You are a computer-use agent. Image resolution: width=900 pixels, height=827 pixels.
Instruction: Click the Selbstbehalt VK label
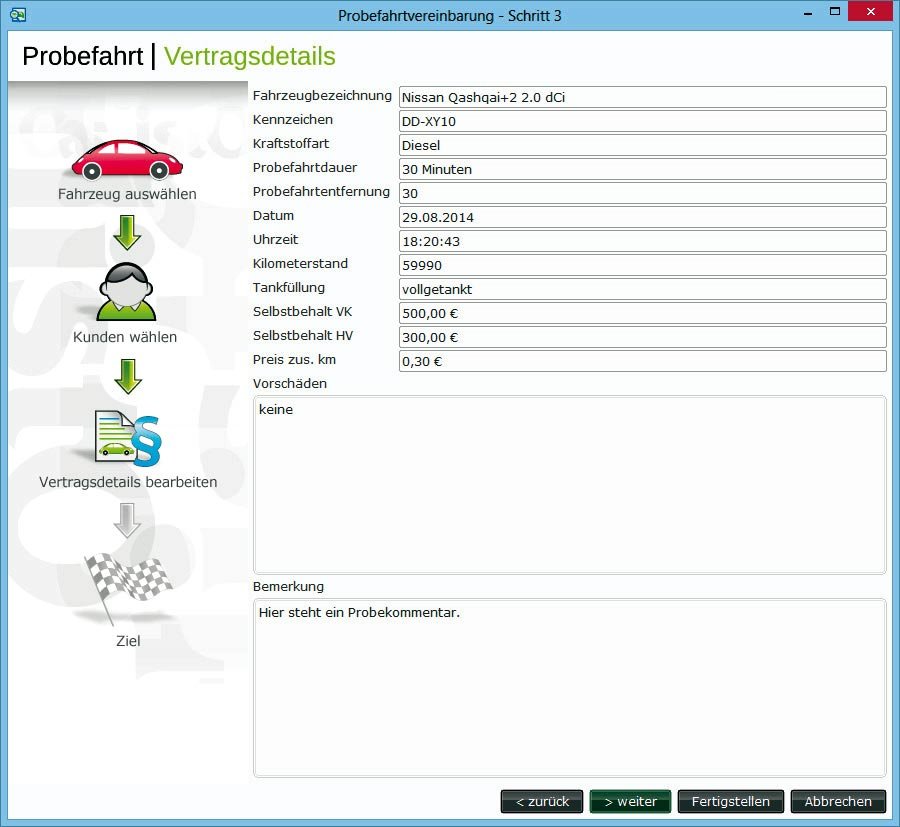[302, 312]
